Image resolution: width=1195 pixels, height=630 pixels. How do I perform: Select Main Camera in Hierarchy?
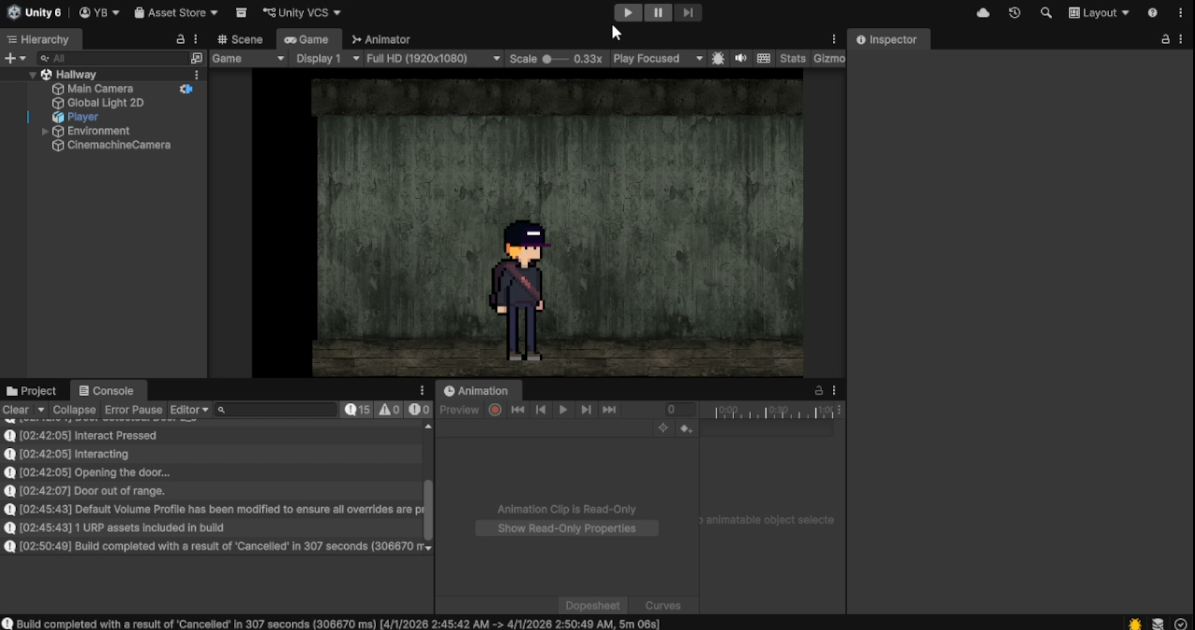[x=99, y=88]
